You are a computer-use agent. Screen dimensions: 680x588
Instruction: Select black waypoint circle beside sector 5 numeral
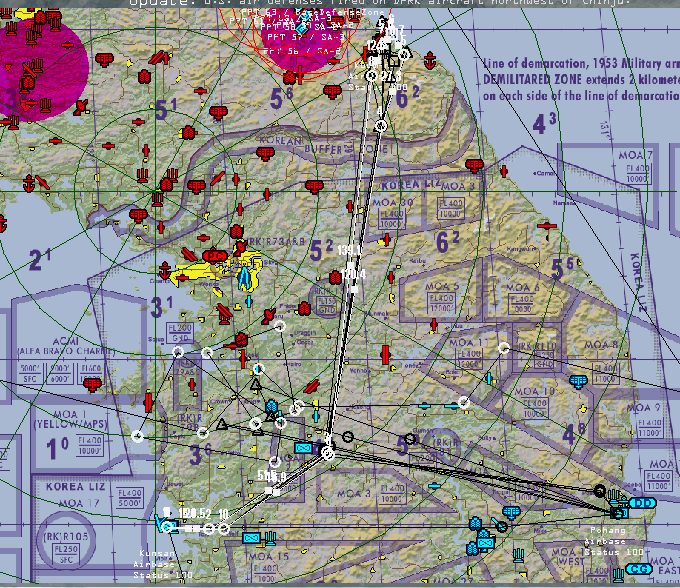(410, 439)
